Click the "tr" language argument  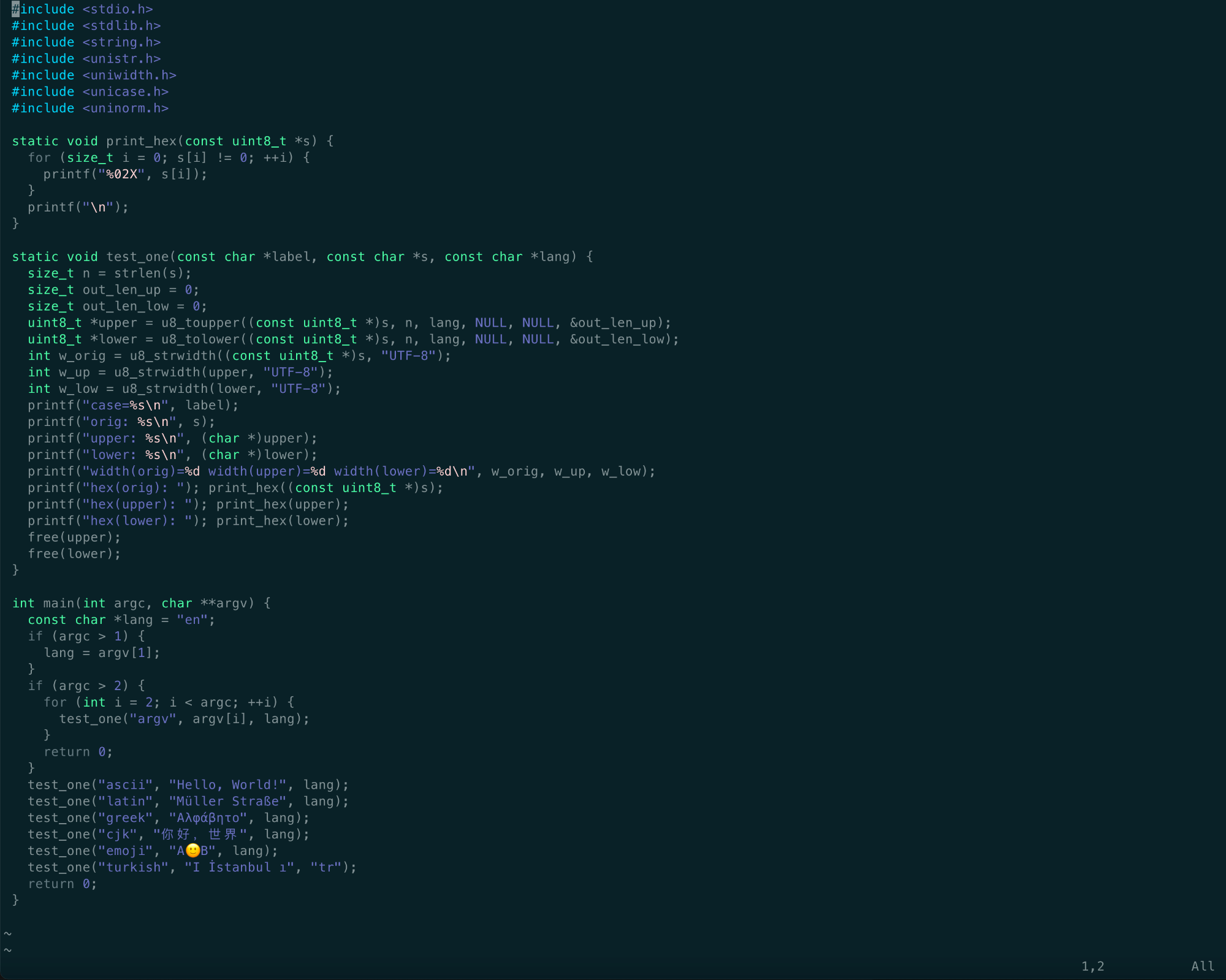[x=326, y=868]
